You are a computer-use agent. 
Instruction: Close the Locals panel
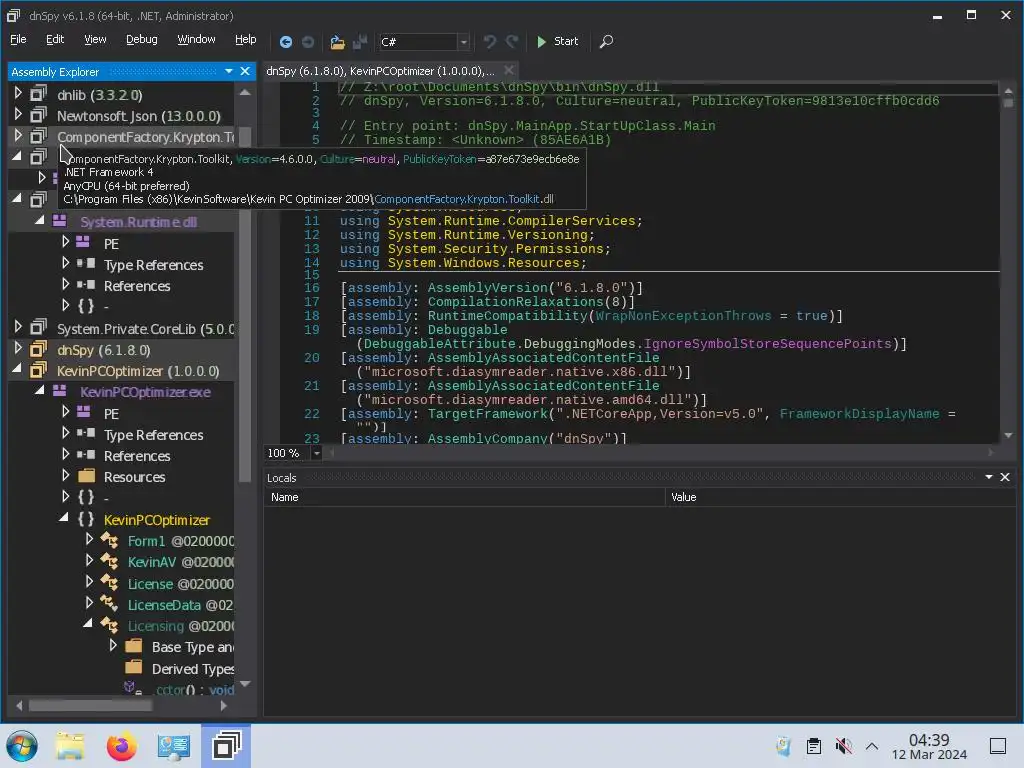[x=1005, y=477]
